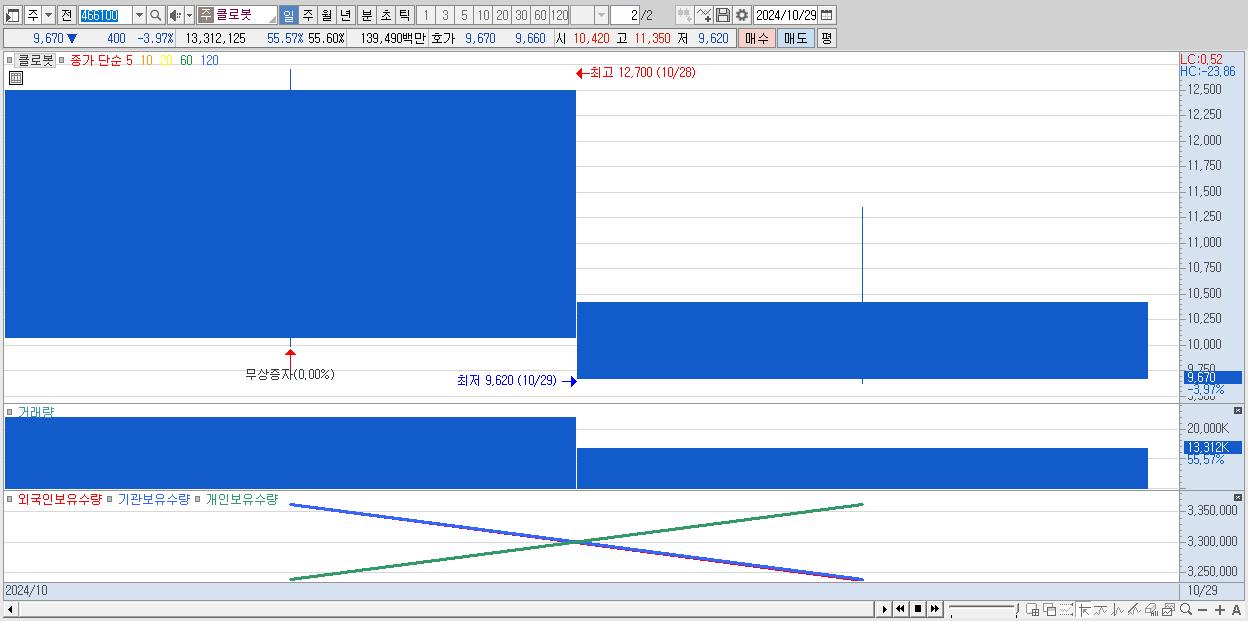Image resolution: width=1248 pixels, height=621 pixels.
Task: Click the speaker sound icon
Action: pyautogui.click(x=175, y=15)
